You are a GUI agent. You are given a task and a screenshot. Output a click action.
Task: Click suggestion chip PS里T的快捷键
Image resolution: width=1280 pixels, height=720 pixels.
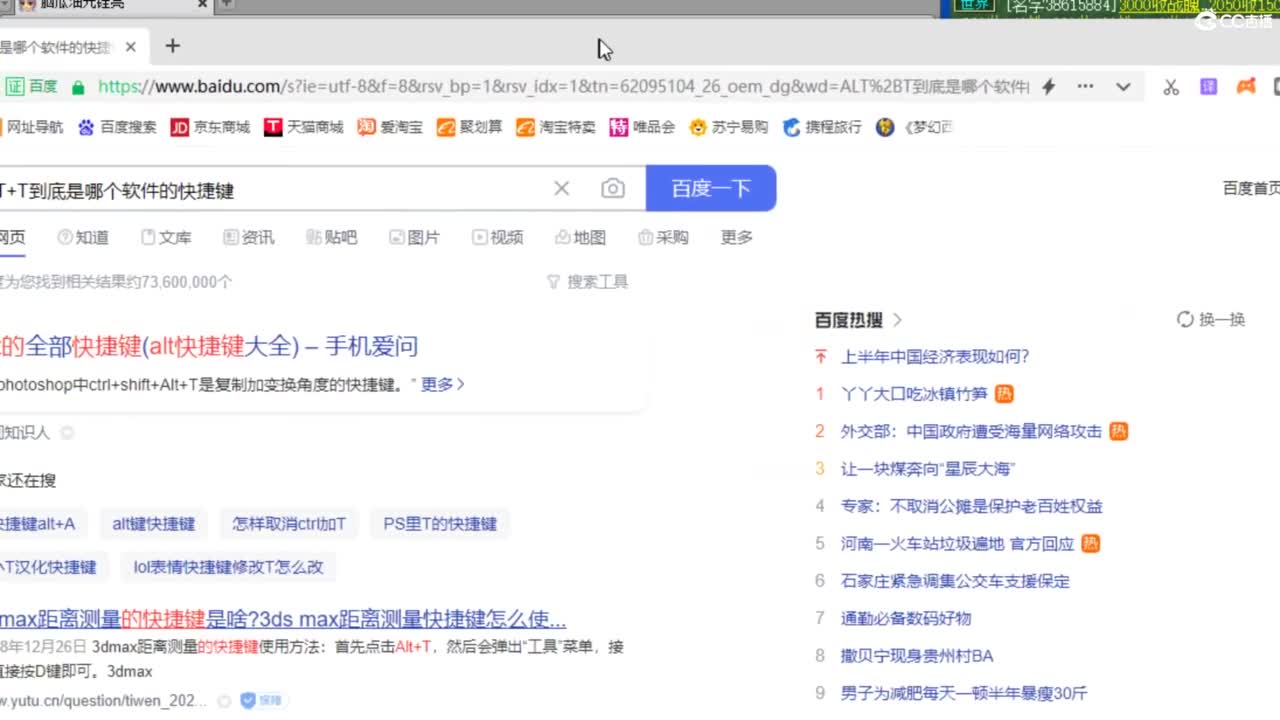440,524
